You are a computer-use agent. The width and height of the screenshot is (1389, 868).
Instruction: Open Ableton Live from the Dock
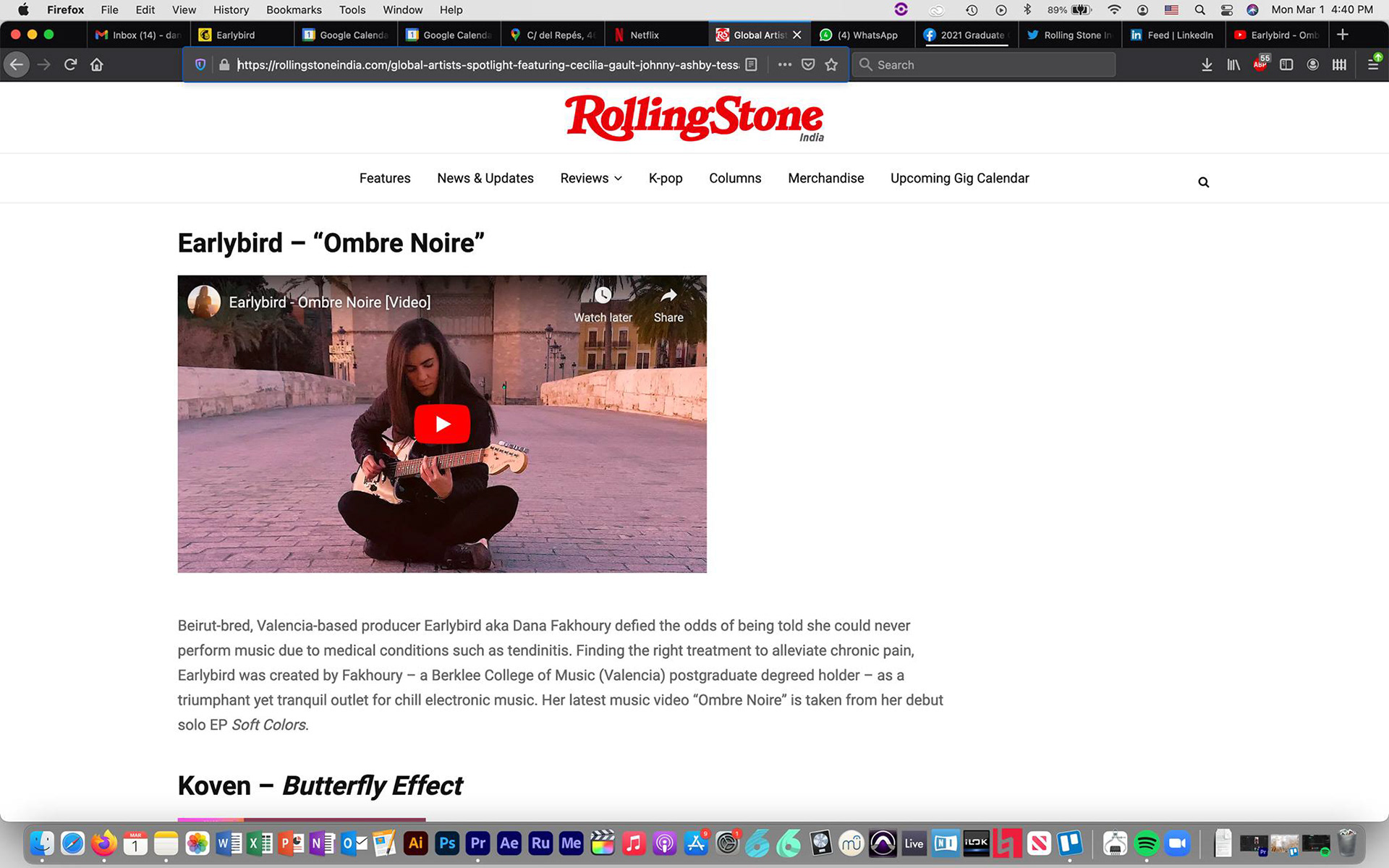pos(914,843)
